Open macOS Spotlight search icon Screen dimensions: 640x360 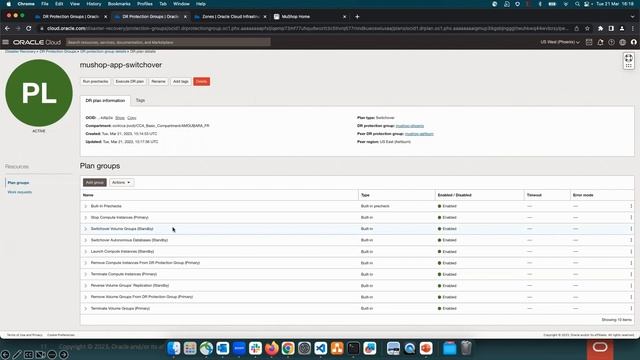(577, 4)
